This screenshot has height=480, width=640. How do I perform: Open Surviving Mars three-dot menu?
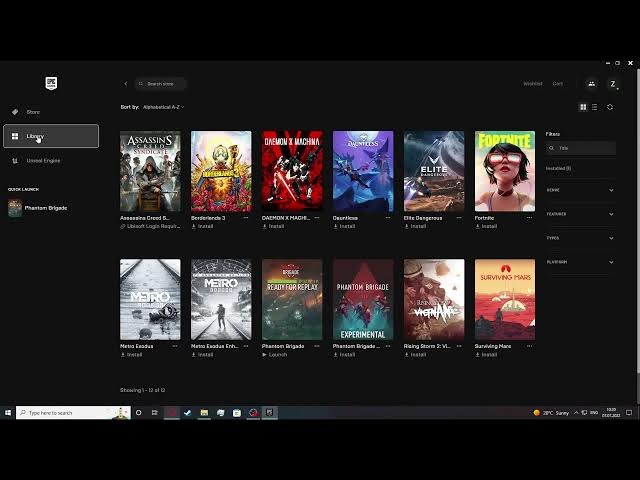(x=529, y=346)
